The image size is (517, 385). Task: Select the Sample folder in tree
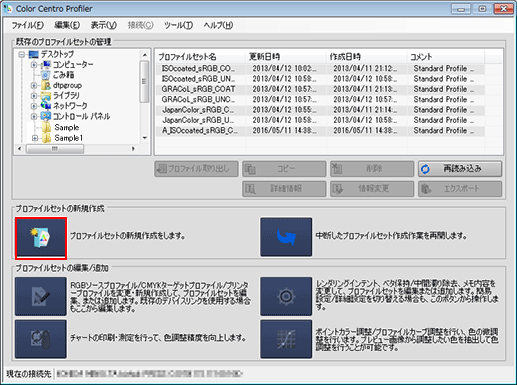pos(67,127)
